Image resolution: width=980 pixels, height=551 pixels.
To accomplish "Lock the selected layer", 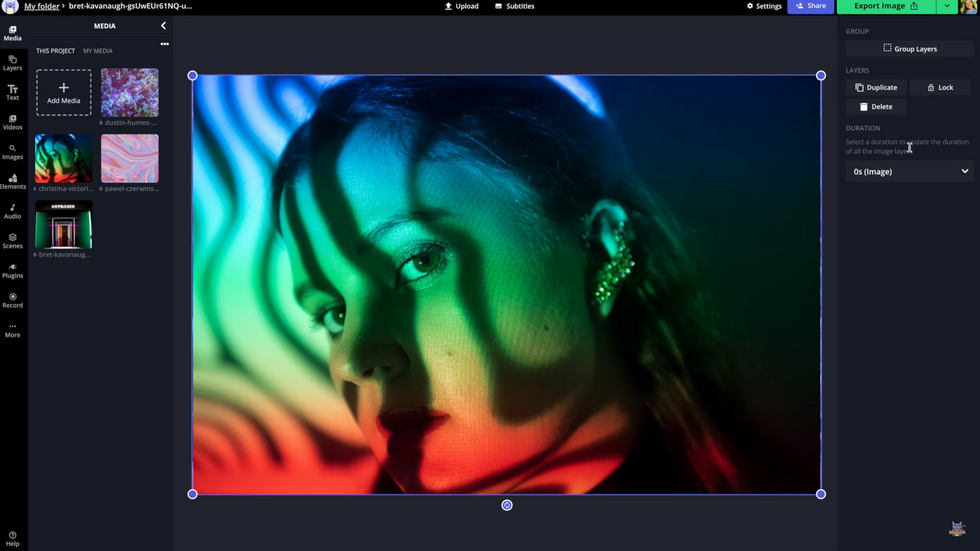I will pos(940,87).
